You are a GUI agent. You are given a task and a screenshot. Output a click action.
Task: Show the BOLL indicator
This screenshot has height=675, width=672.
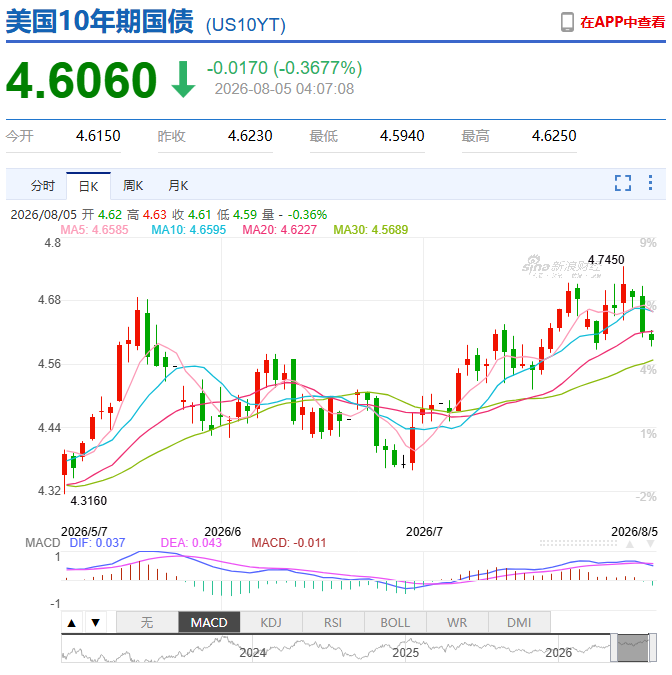(395, 622)
